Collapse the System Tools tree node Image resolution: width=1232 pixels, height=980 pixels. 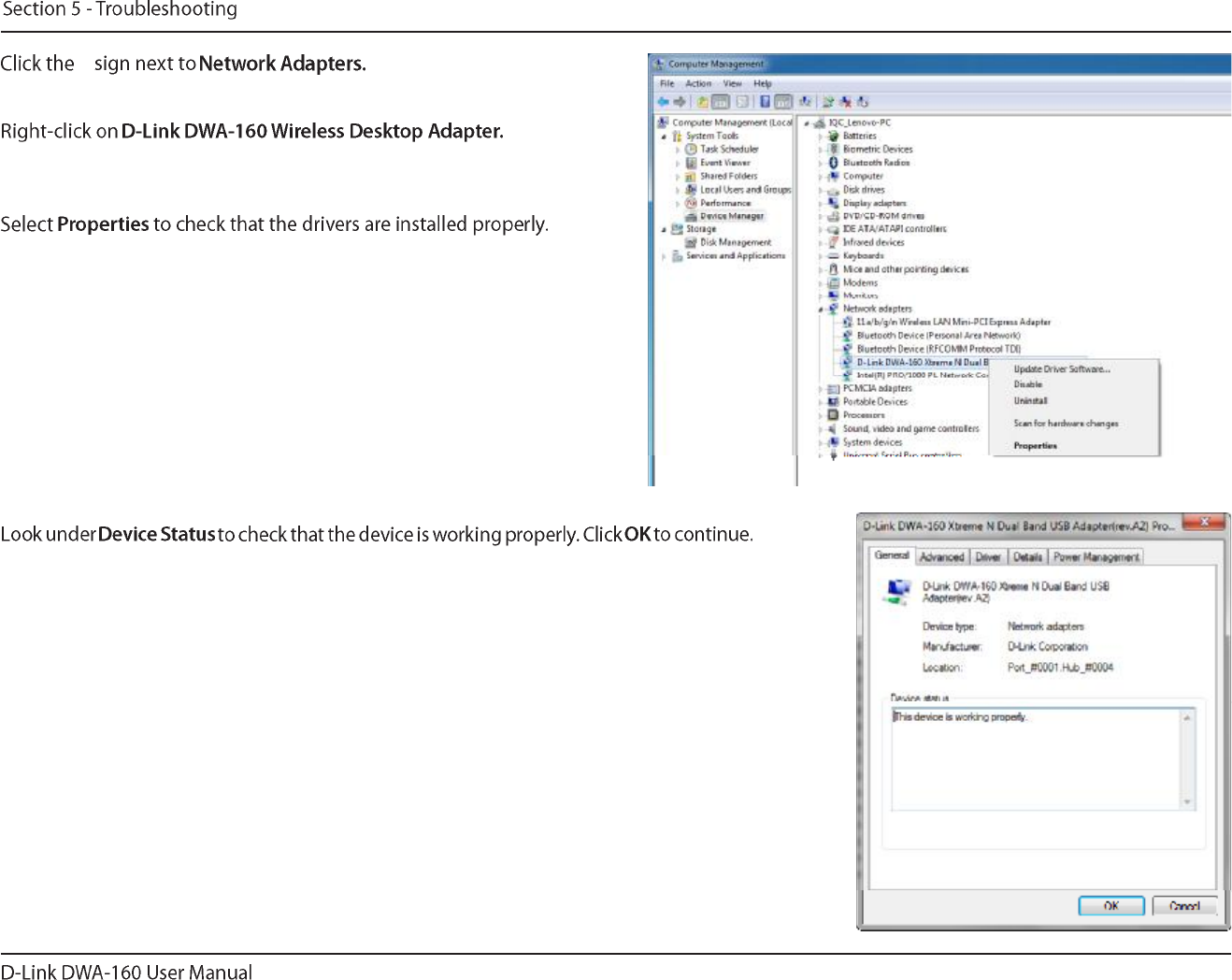pos(664,137)
